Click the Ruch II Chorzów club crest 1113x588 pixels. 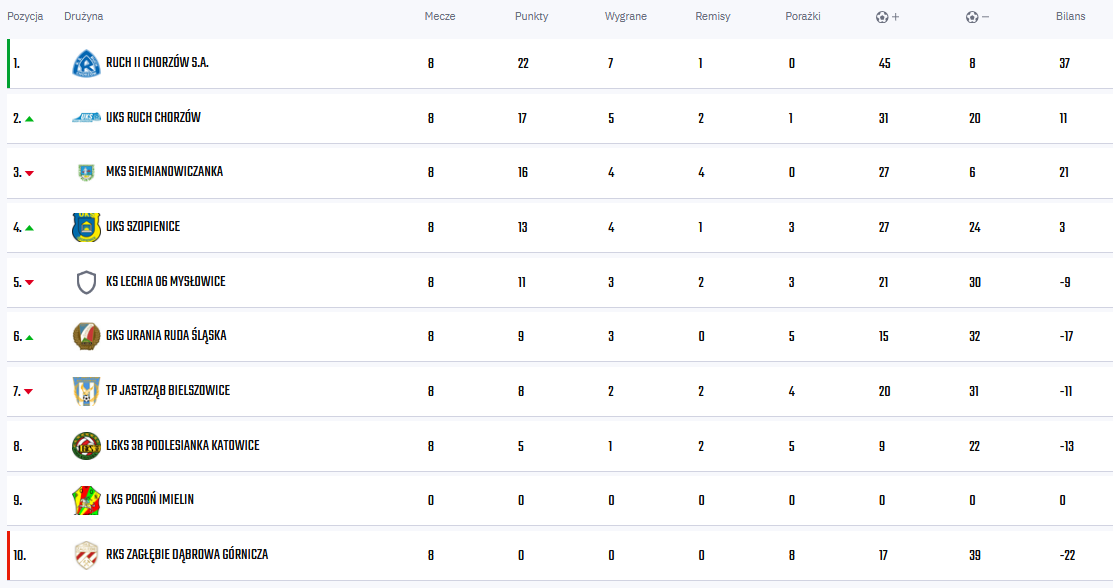click(x=86, y=63)
